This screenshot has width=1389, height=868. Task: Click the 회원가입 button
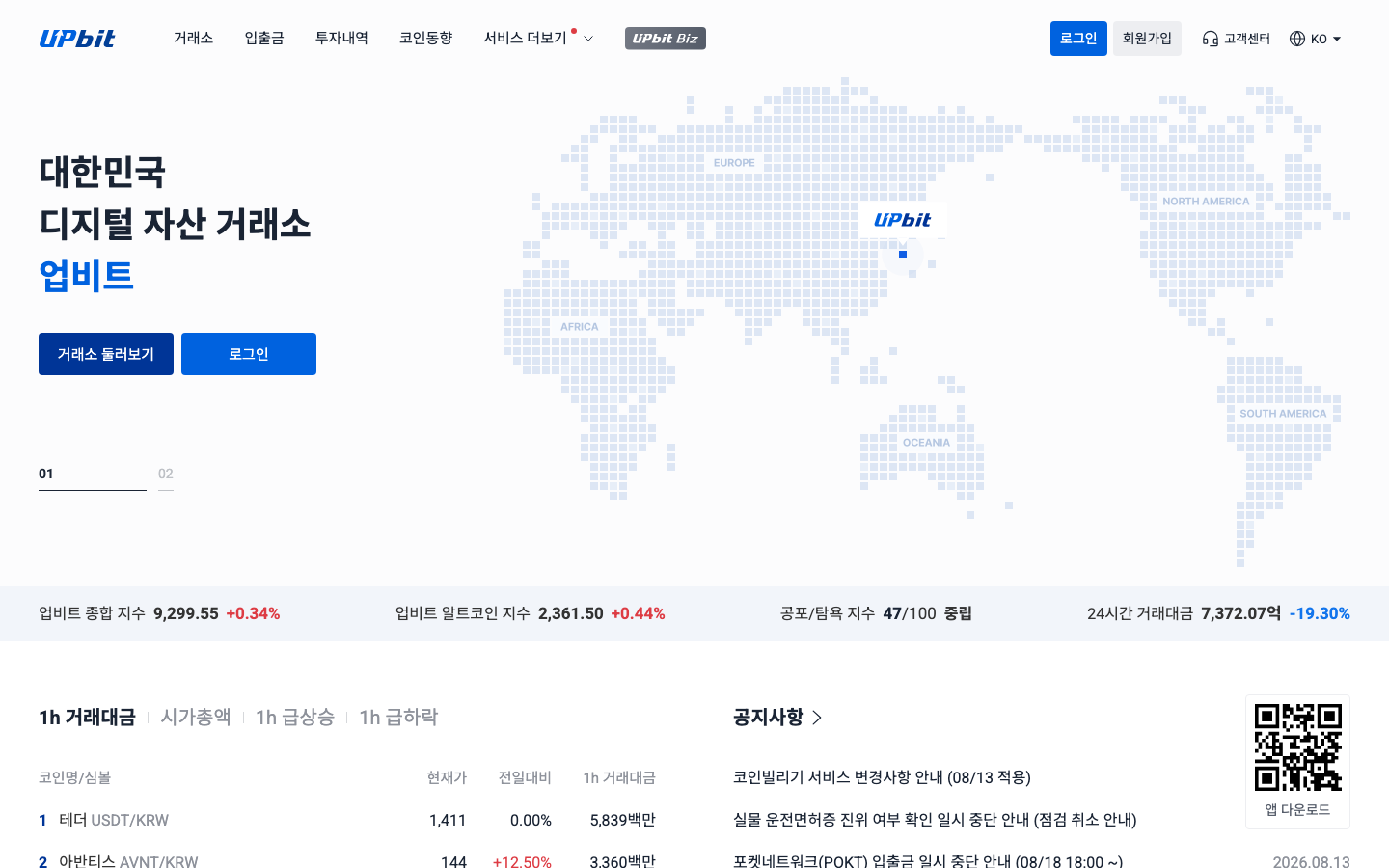[1147, 39]
